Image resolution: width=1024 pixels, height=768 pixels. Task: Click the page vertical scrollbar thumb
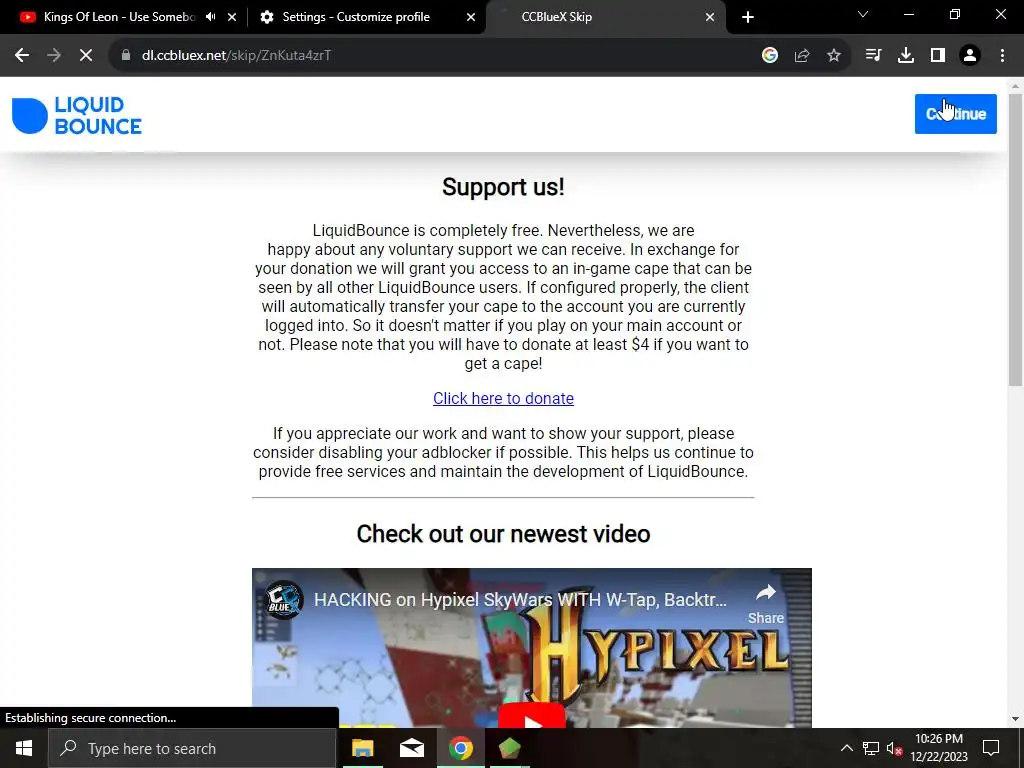[1015, 240]
